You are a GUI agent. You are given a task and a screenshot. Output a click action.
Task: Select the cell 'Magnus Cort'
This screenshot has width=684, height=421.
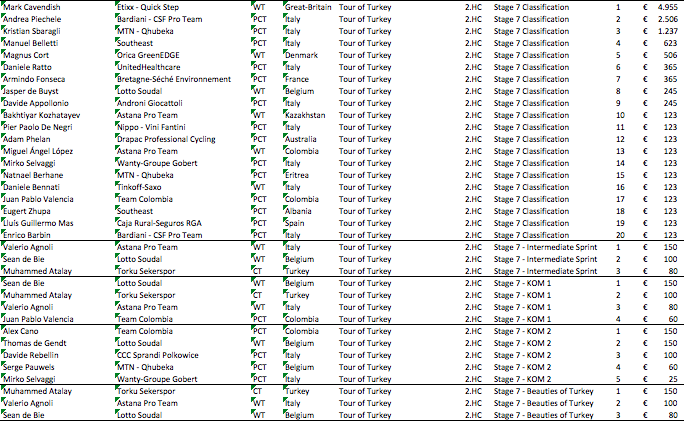[26, 55]
